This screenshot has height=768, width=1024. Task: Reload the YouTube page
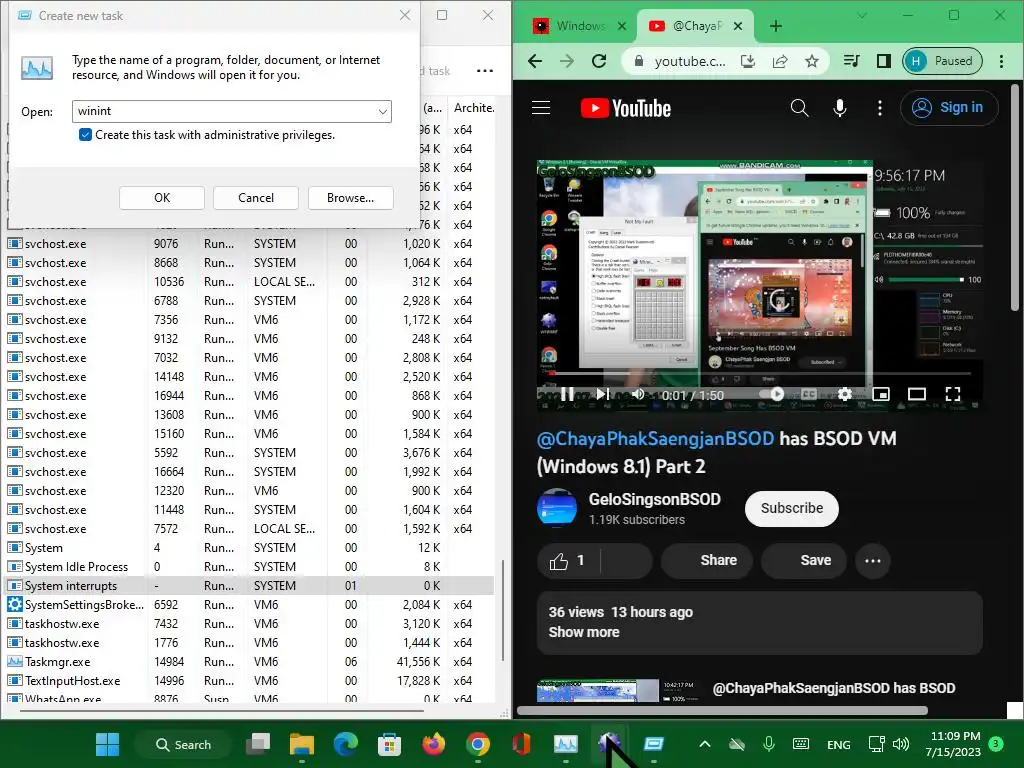click(x=599, y=61)
